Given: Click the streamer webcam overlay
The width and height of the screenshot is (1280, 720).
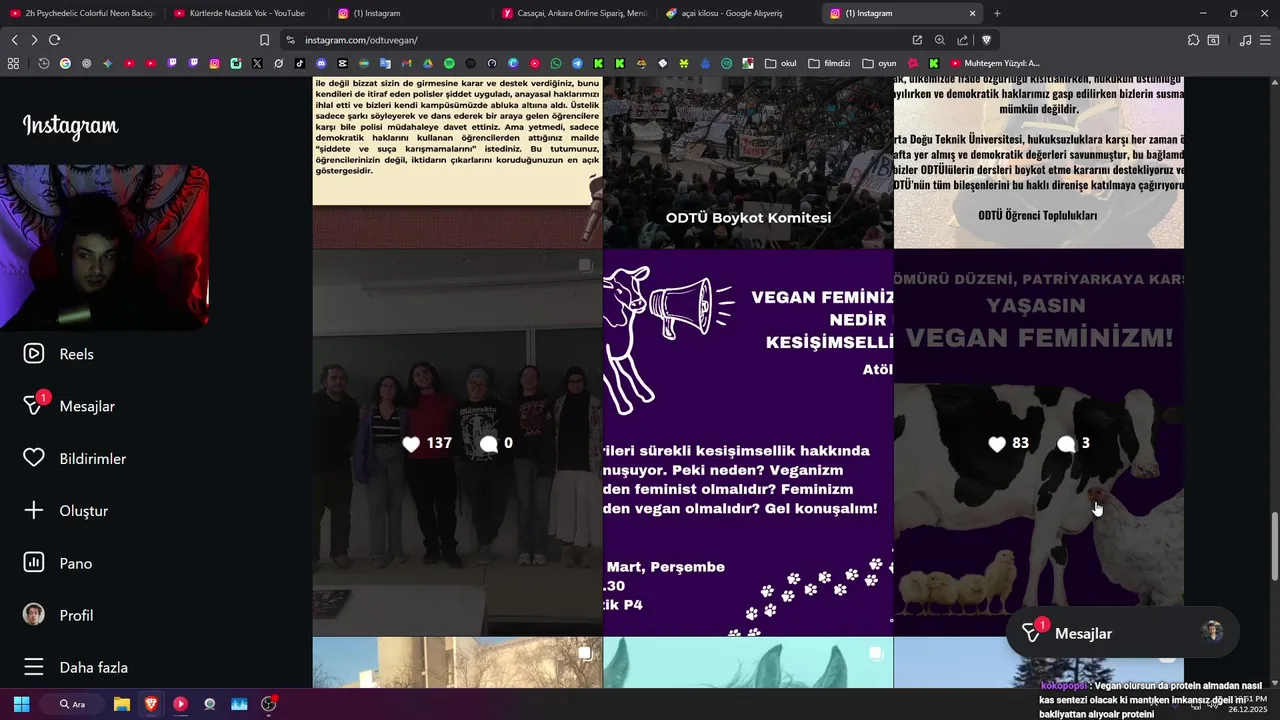Looking at the screenshot, I should [x=105, y=247].
